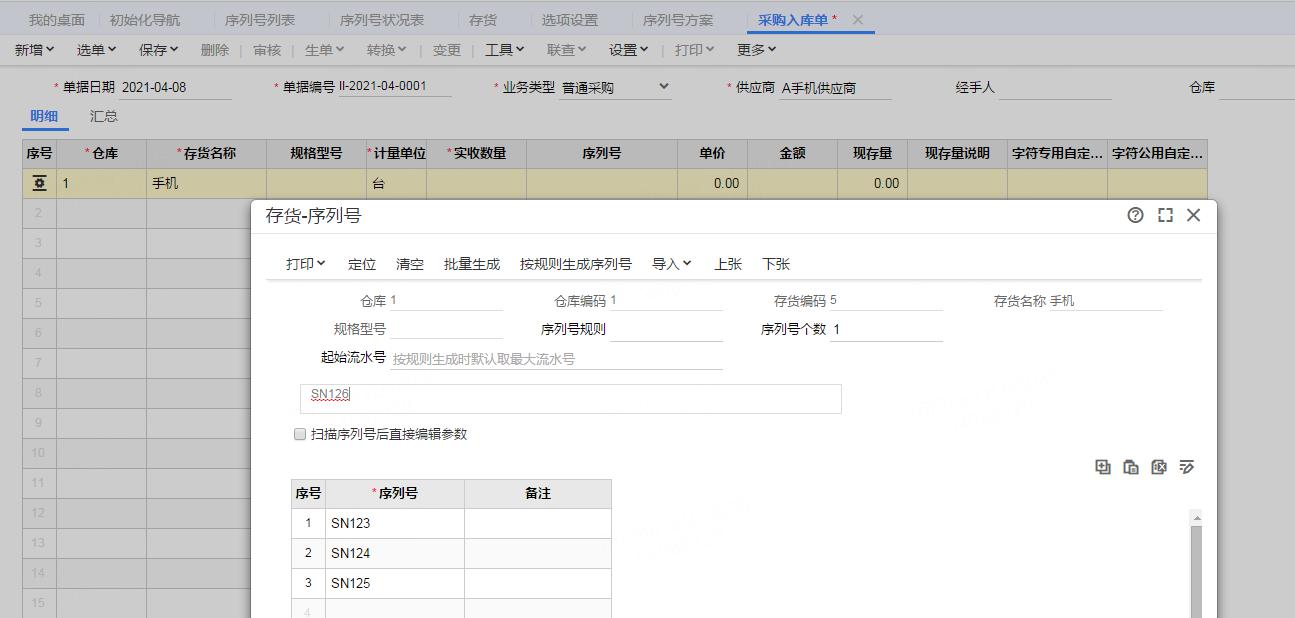Image resolution: width=1295 pixels, height=618 pixels.
Task: Click the row settings gear icon in row 1
Action: [39, 183]
